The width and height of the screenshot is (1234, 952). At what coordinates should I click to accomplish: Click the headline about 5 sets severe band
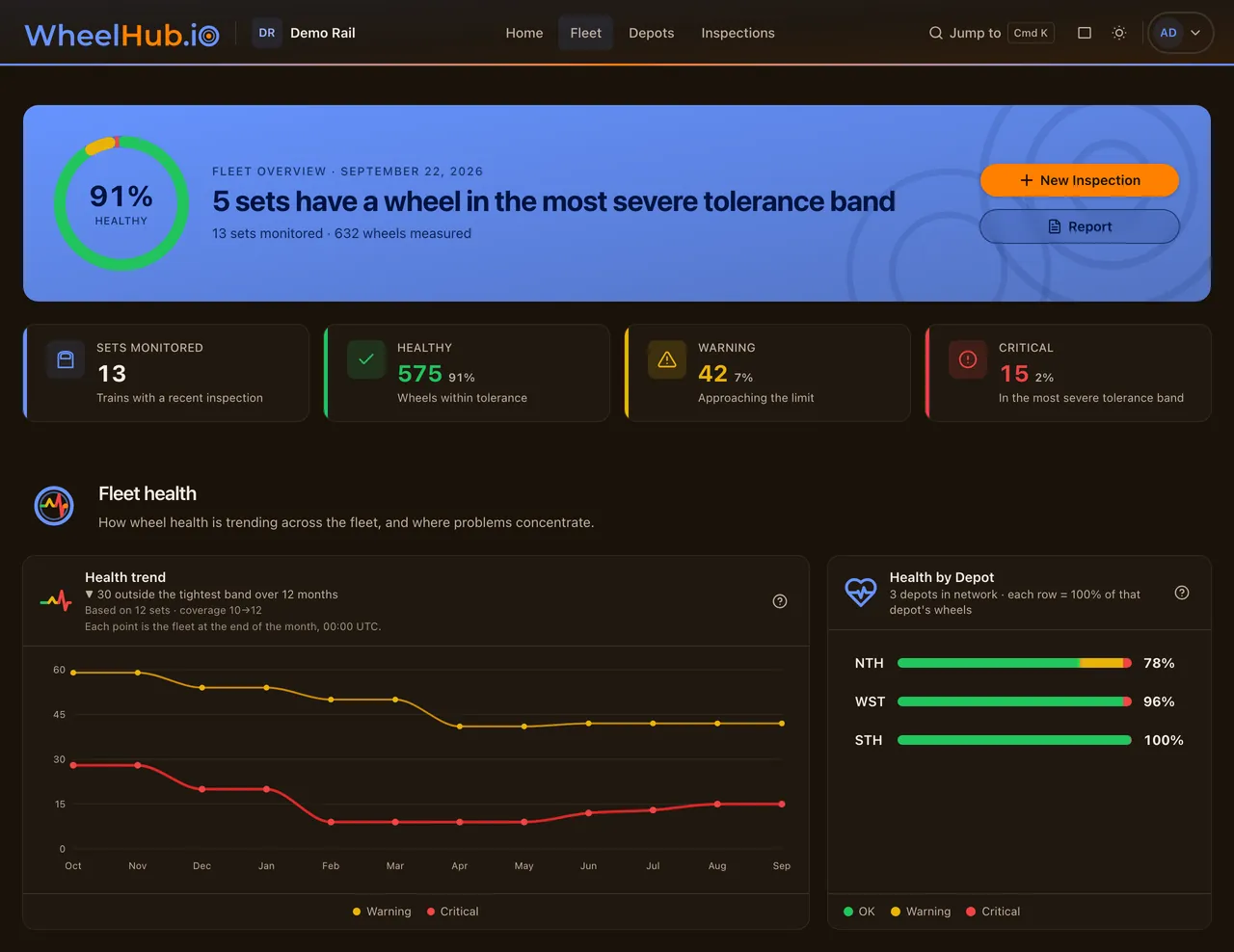tap(553, 201)
